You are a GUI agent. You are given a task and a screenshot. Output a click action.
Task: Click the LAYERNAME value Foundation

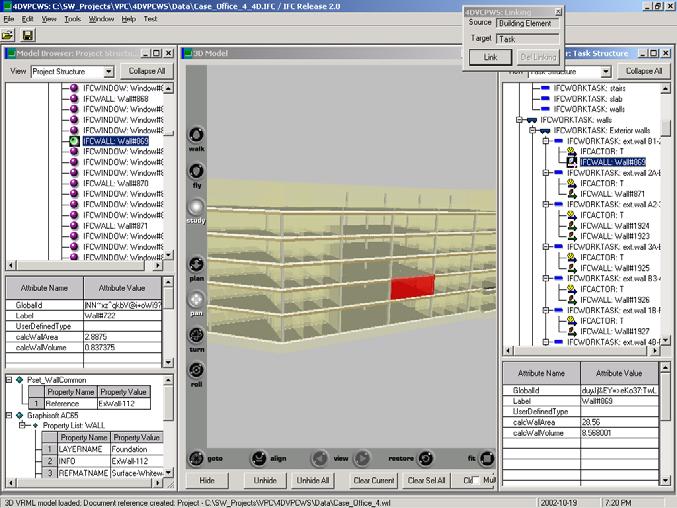point(136,449)
